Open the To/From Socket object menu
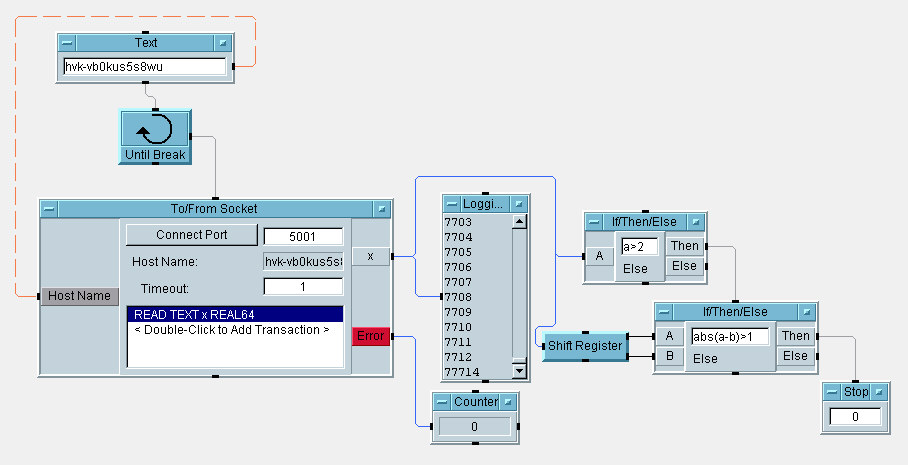This screenshot has width=908, height=465. click(49, 209)
